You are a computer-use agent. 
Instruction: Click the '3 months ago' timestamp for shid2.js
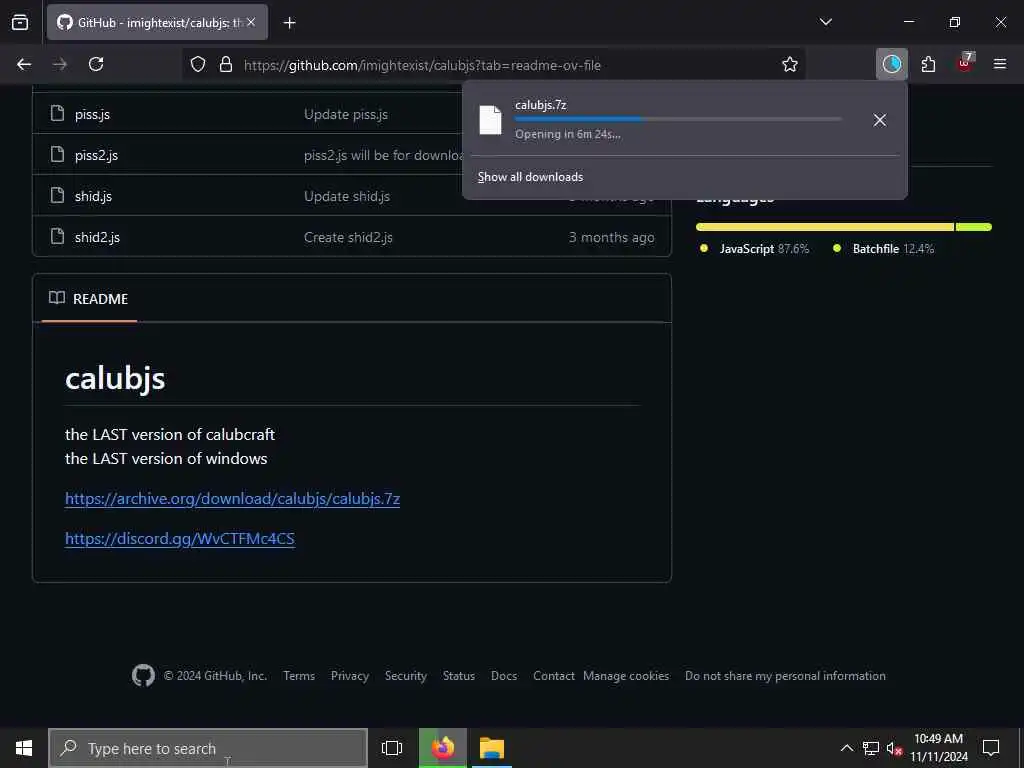tap(611, 237)
